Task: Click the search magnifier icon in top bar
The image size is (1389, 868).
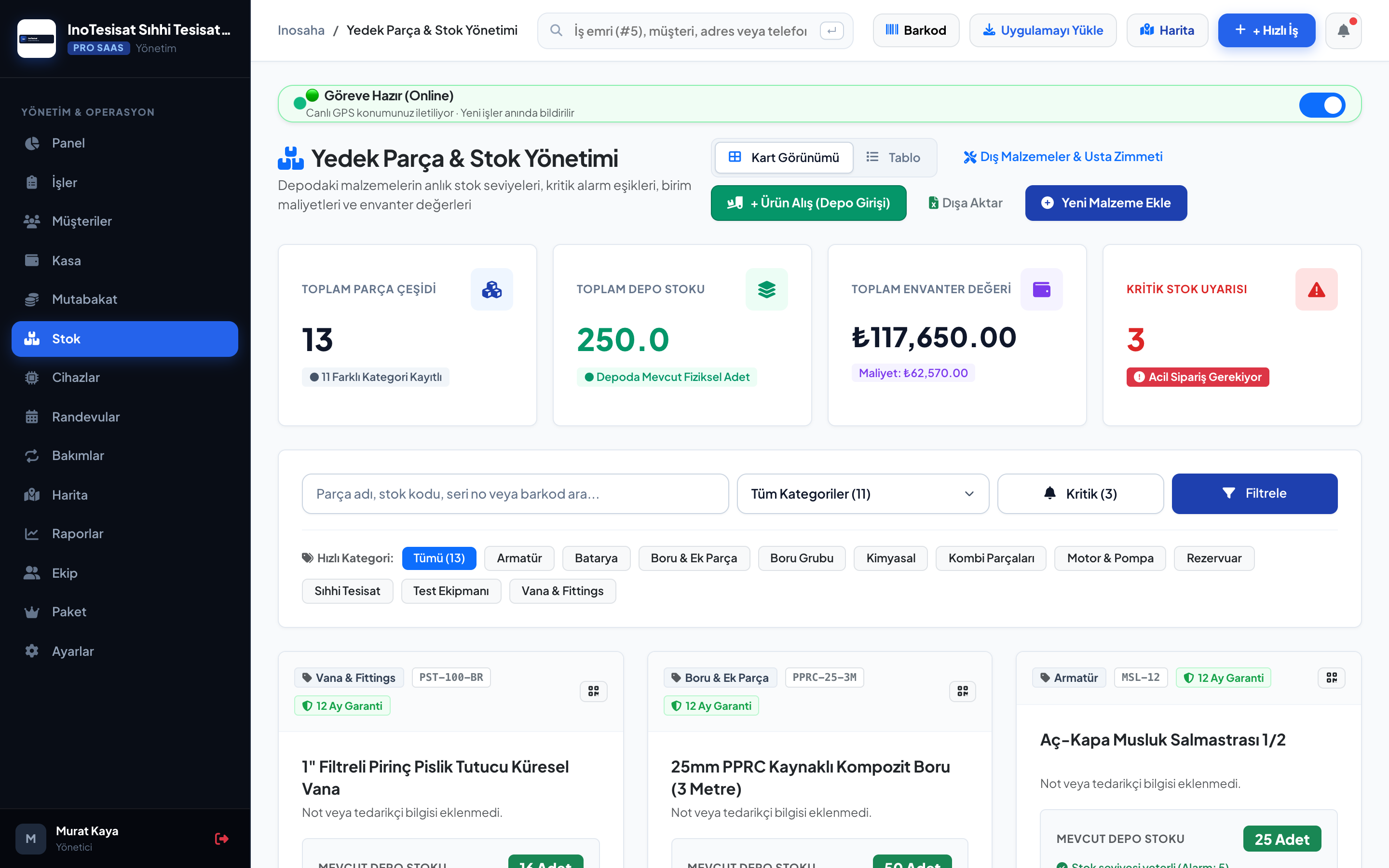Action: coord(556,30)
